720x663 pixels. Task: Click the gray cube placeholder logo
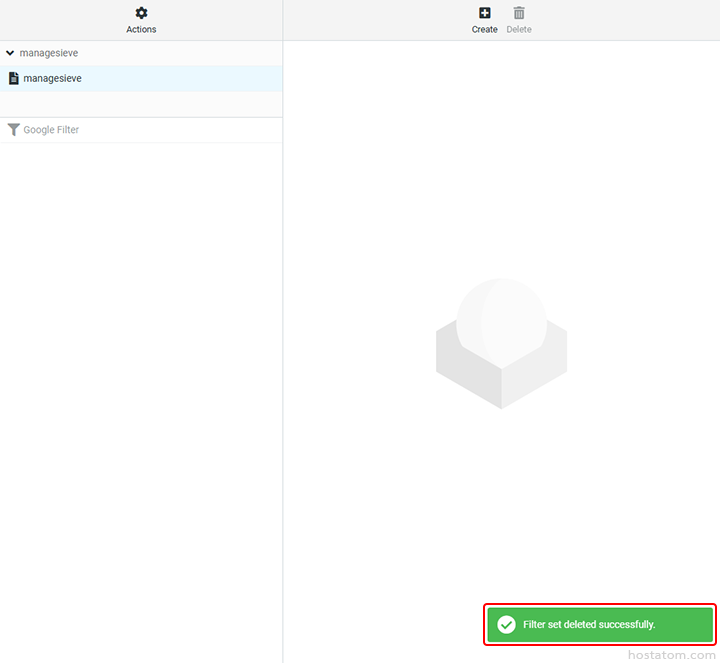501,343
